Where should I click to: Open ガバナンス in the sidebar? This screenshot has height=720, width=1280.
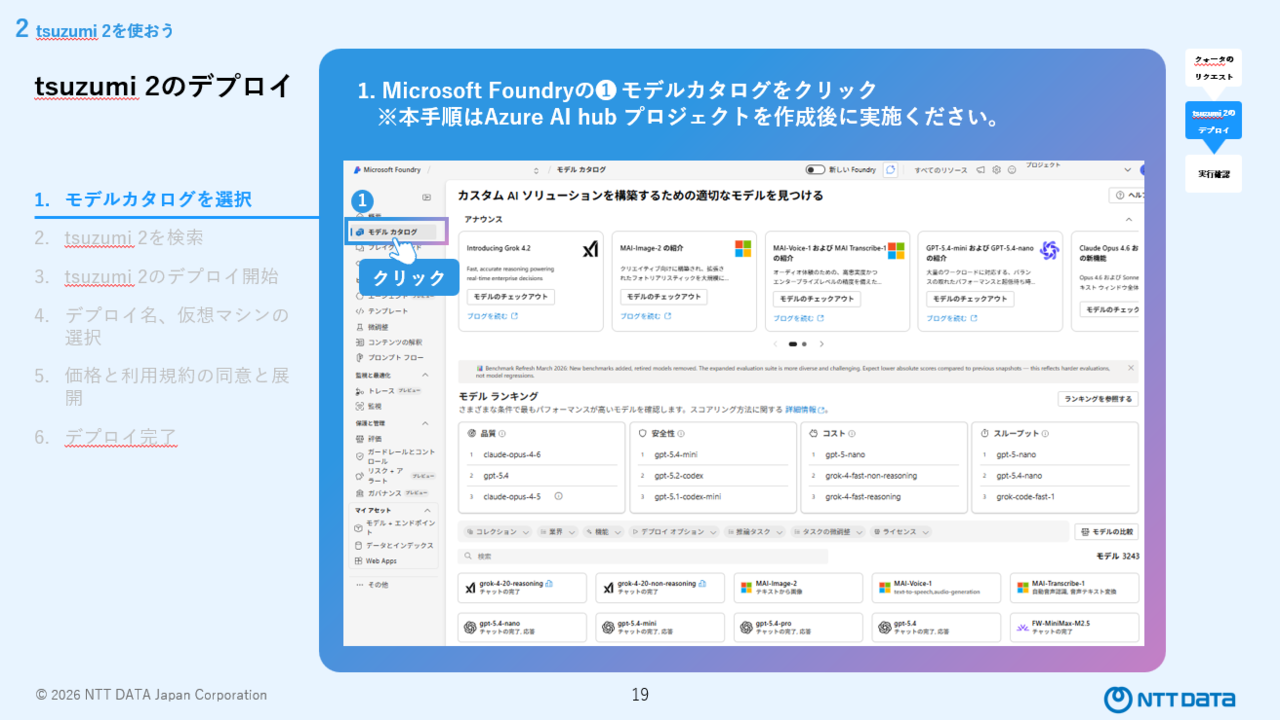point(394,493)
